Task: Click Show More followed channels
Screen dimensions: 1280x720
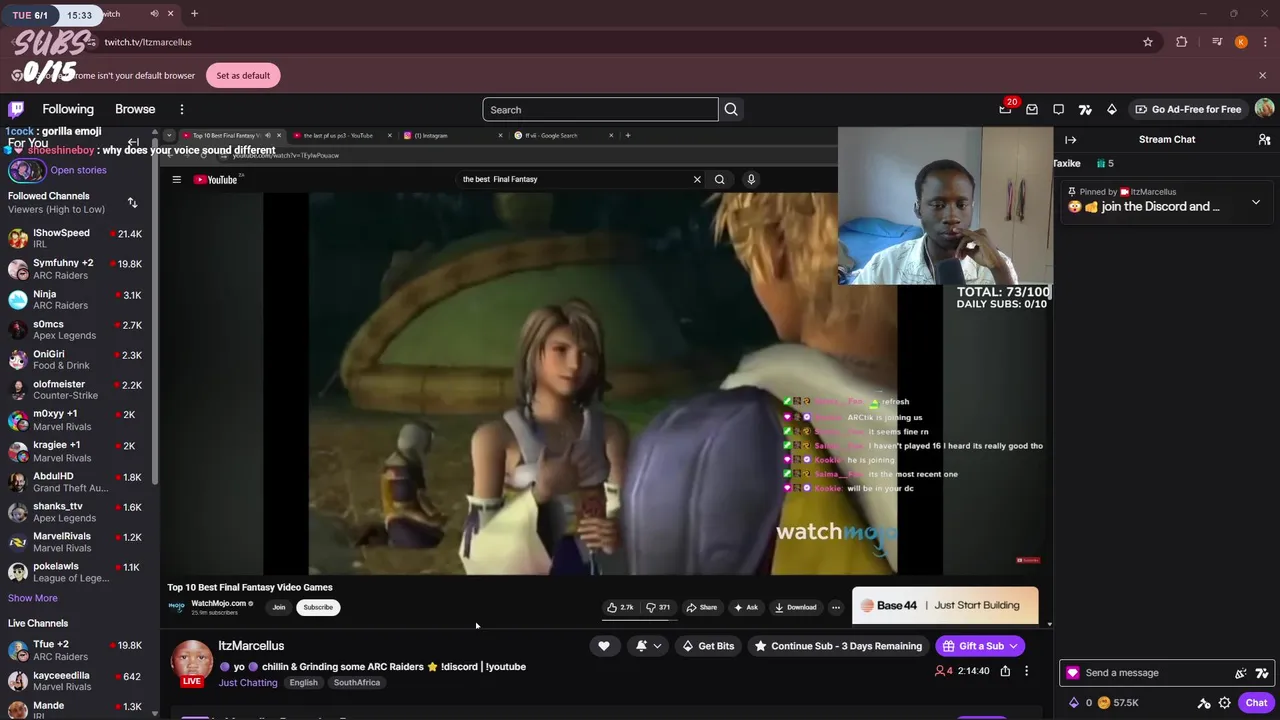Action: [33, 598]
